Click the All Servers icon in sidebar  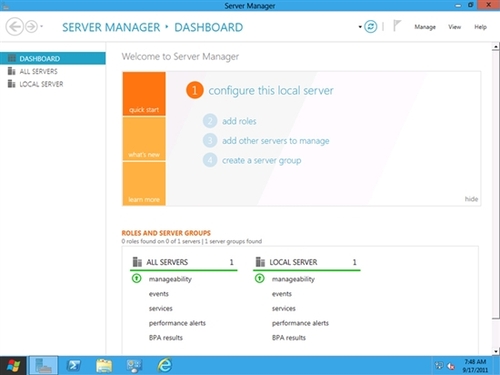click(x=12, y=71)
